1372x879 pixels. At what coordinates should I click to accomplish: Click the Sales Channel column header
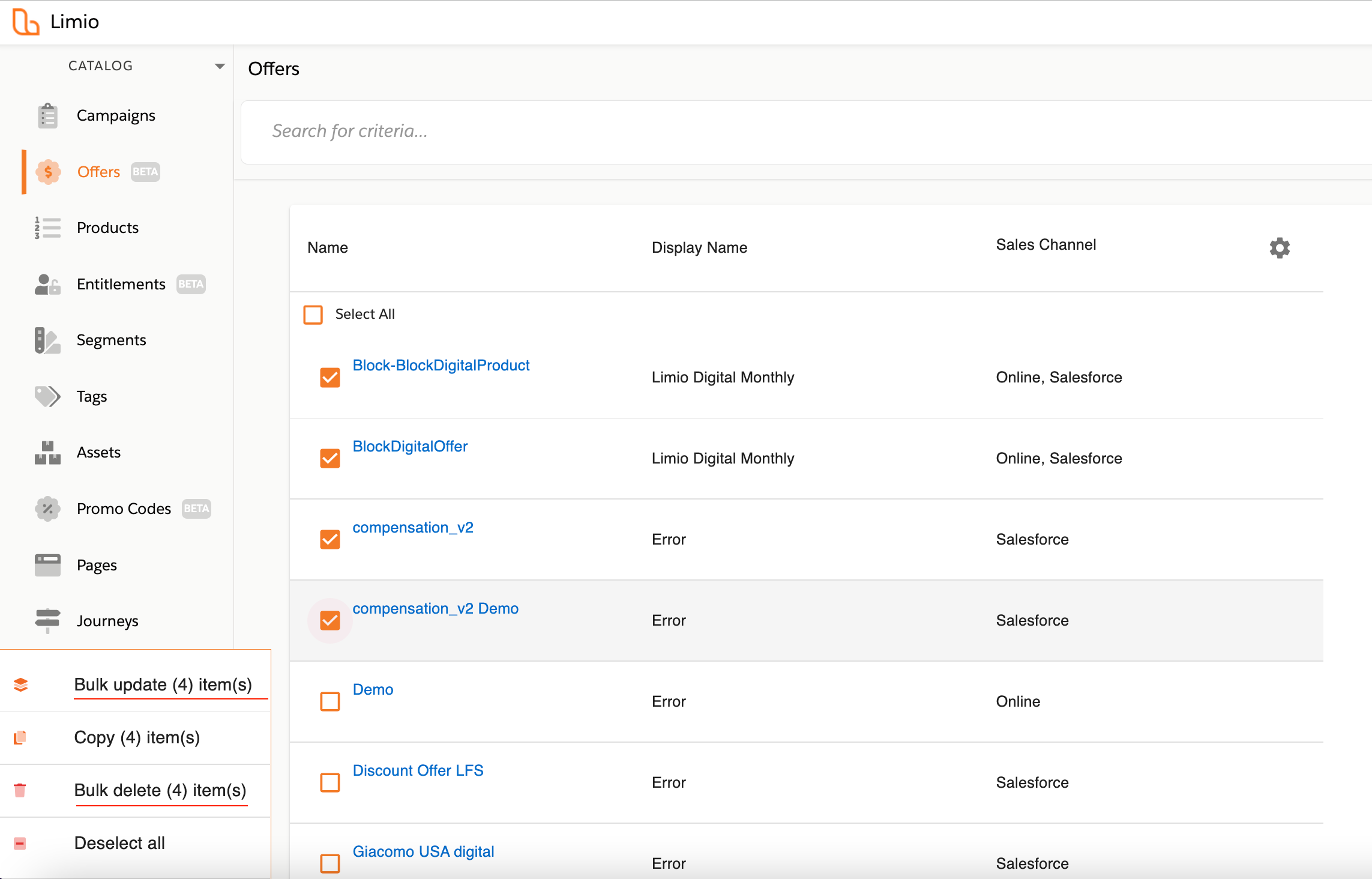pos(1046,245)
